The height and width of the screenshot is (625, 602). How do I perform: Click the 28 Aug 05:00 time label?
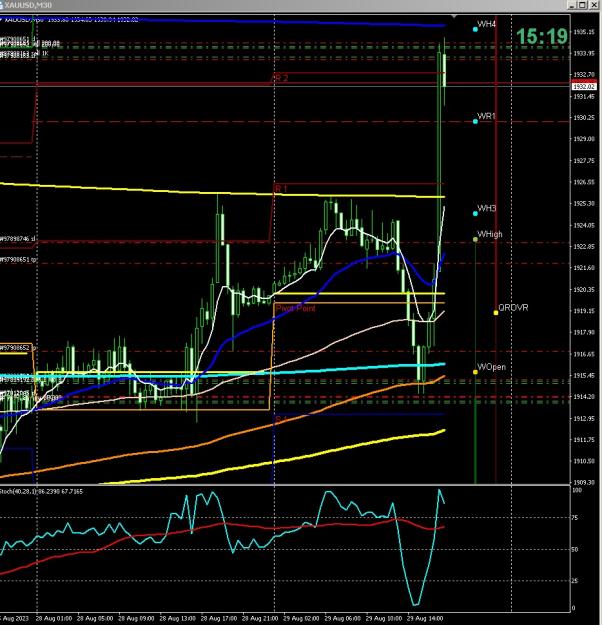point(95,618)
